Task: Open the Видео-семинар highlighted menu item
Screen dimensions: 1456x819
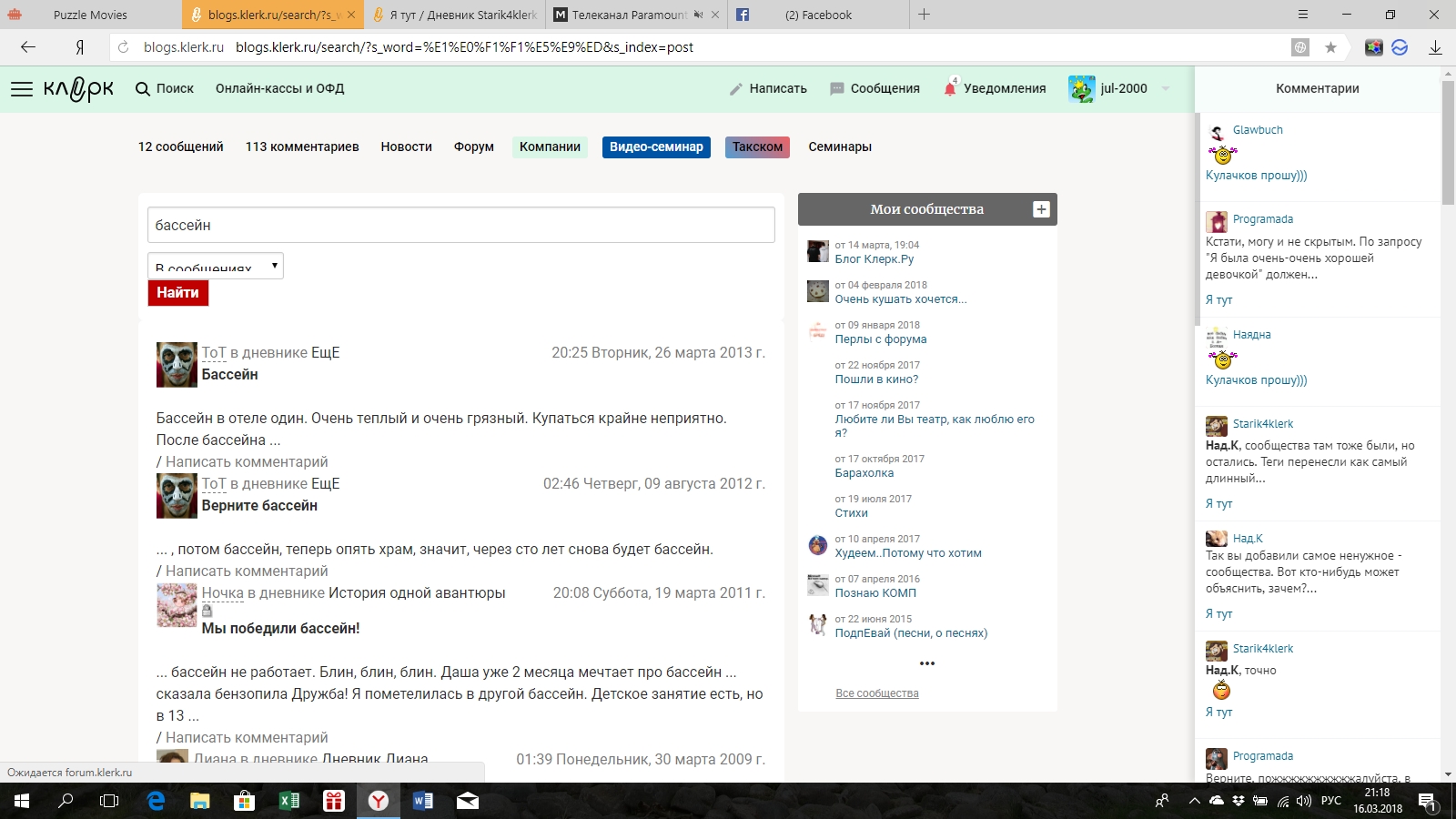Action: point(656,147)
